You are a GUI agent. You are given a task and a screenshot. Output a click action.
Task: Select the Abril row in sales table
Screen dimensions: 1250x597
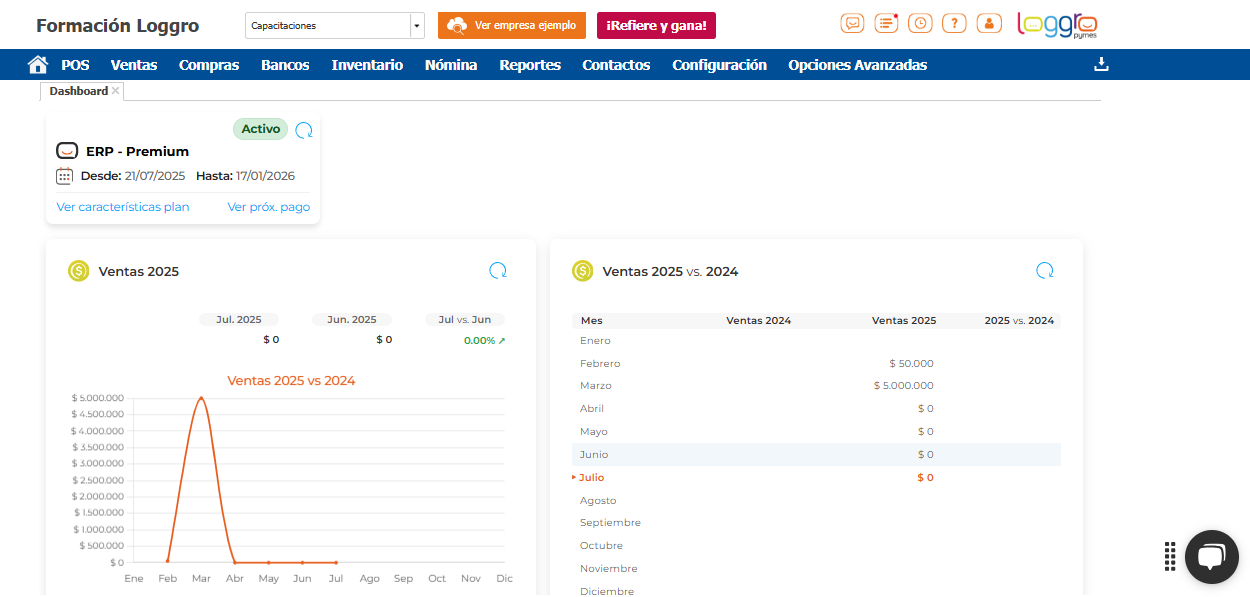coord(816,409)
